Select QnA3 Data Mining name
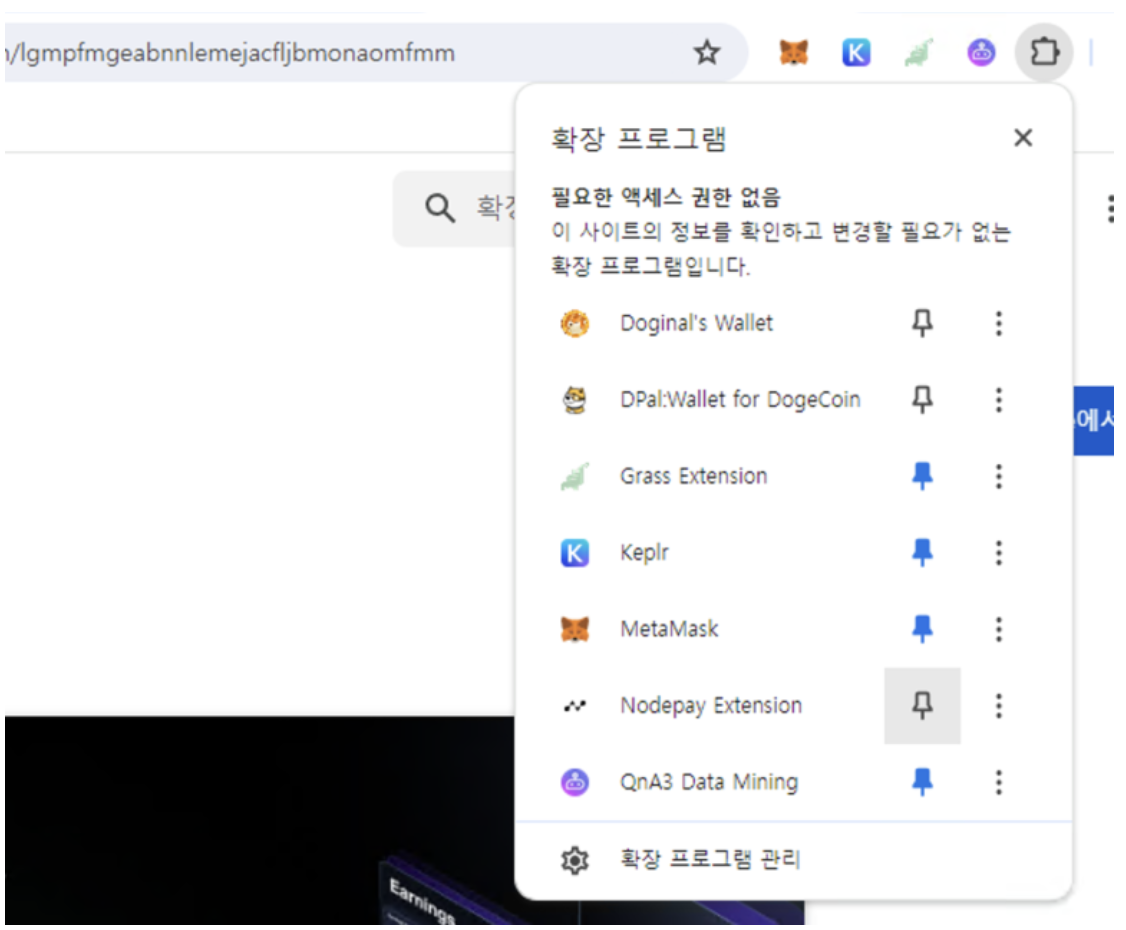The height and width of the screenshot is (930, 1126). click(x=709, y=782)
